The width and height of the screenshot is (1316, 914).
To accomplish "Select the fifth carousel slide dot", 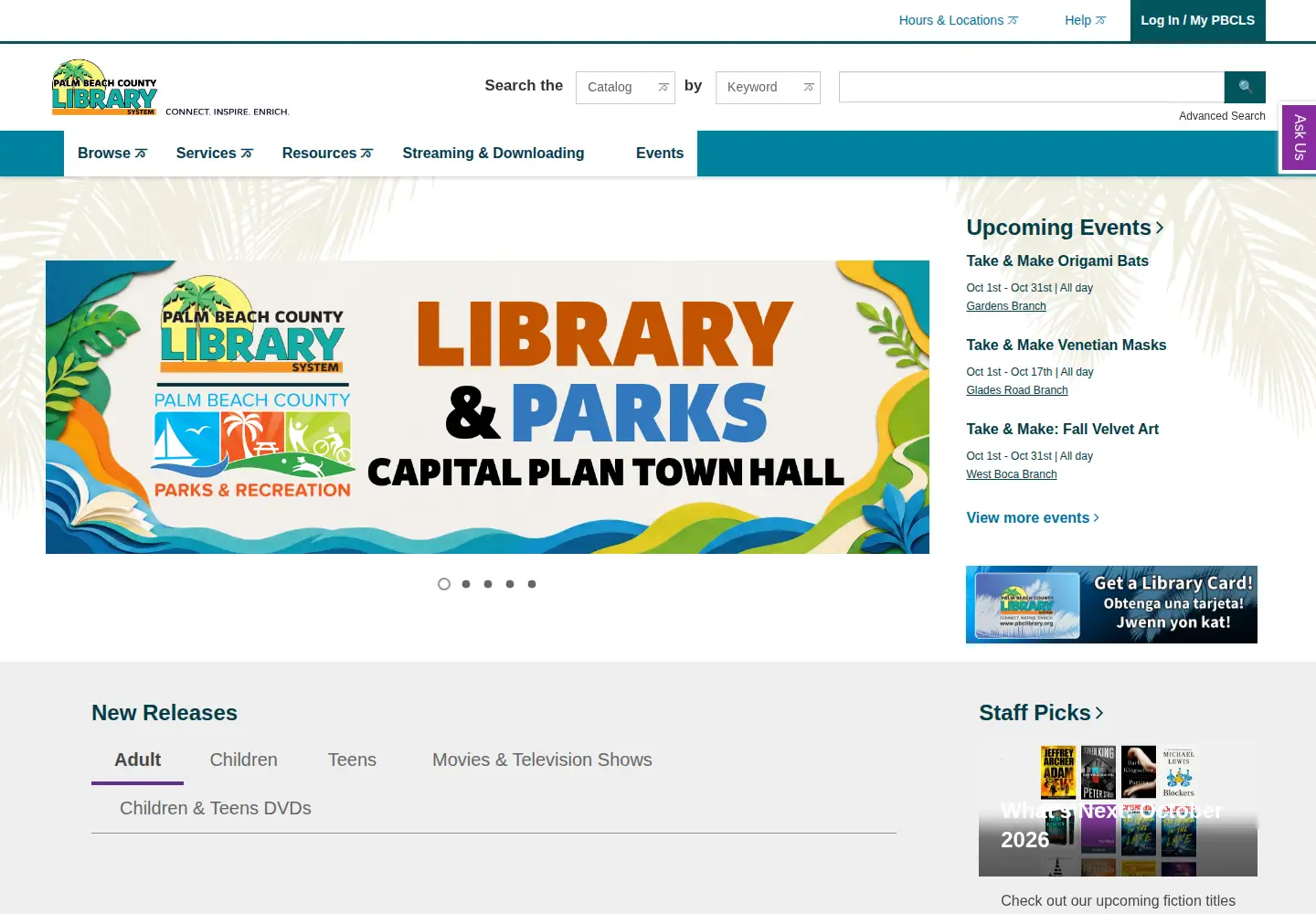I will point(532,584).
